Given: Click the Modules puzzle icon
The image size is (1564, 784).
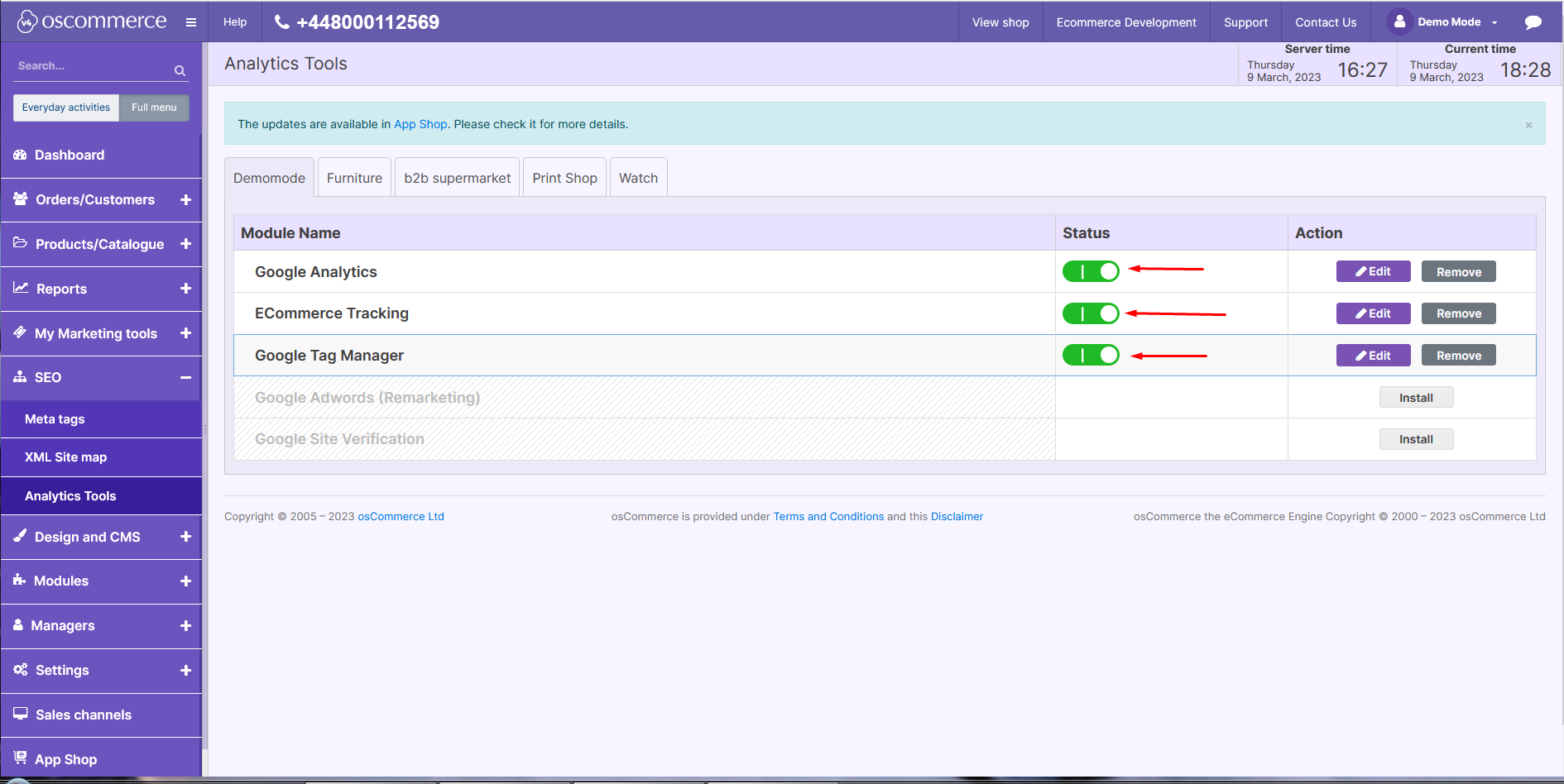Looking at the screenshot, I should pyautogui.click(x=19, y=580).
